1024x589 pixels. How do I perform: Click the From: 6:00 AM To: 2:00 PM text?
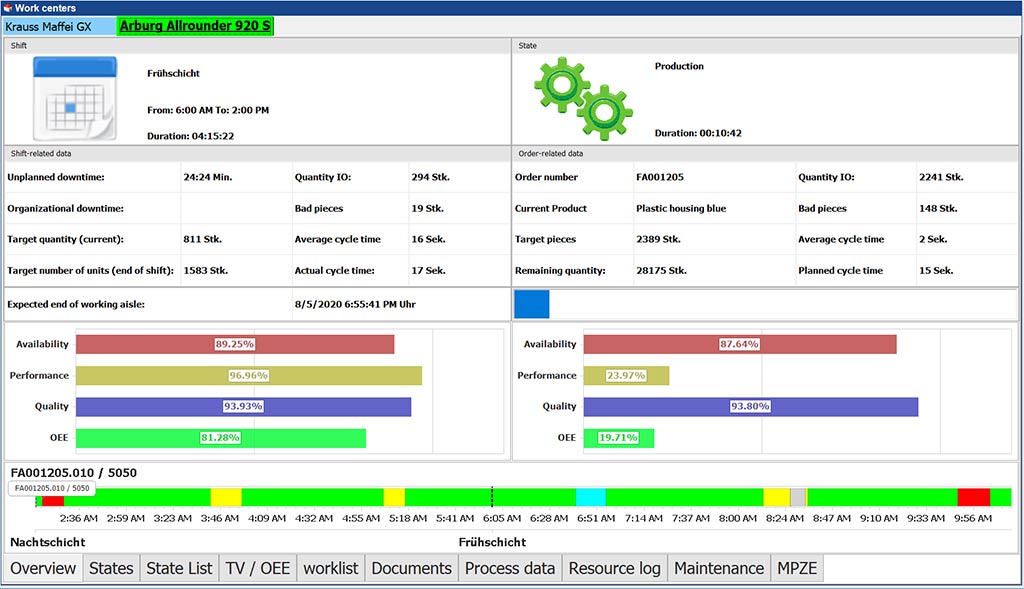pyautogui.click(x=208, y=110)
